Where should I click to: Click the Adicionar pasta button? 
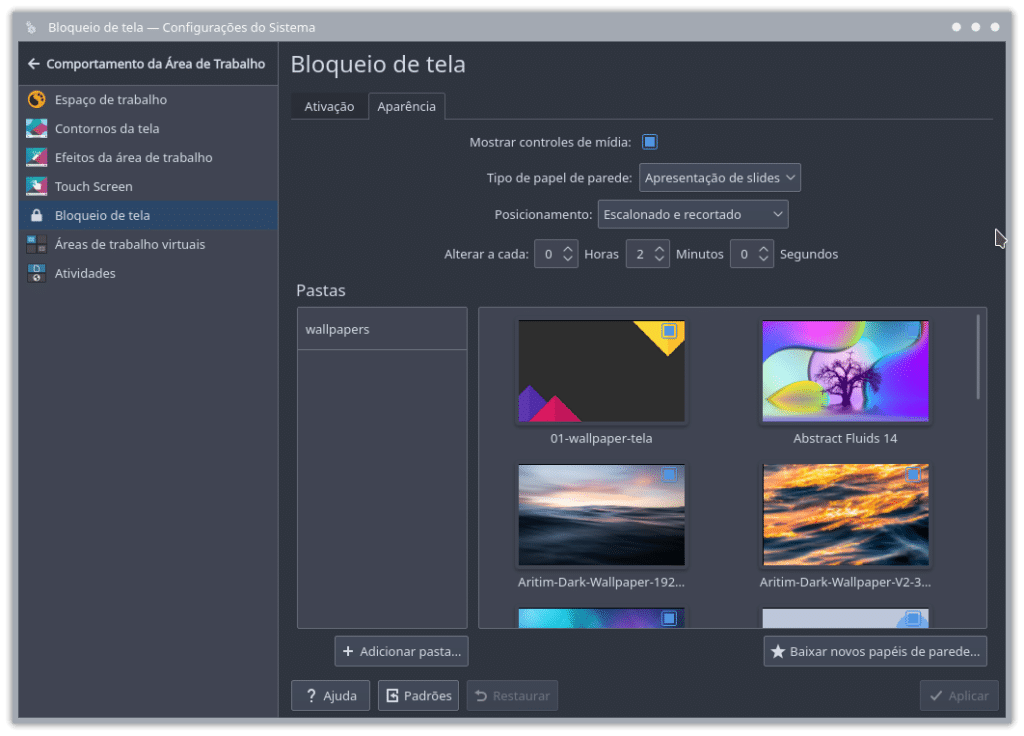[401, 652]
